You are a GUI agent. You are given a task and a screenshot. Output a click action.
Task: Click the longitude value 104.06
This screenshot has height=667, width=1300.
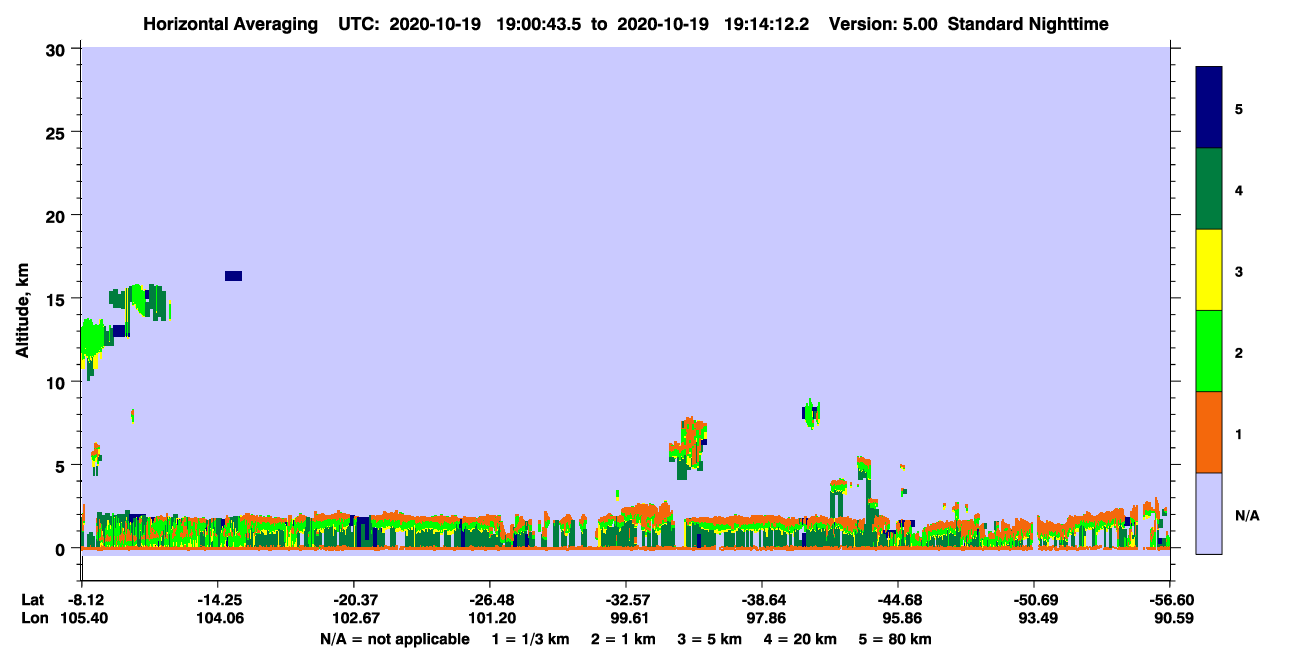tap(218, 619)
